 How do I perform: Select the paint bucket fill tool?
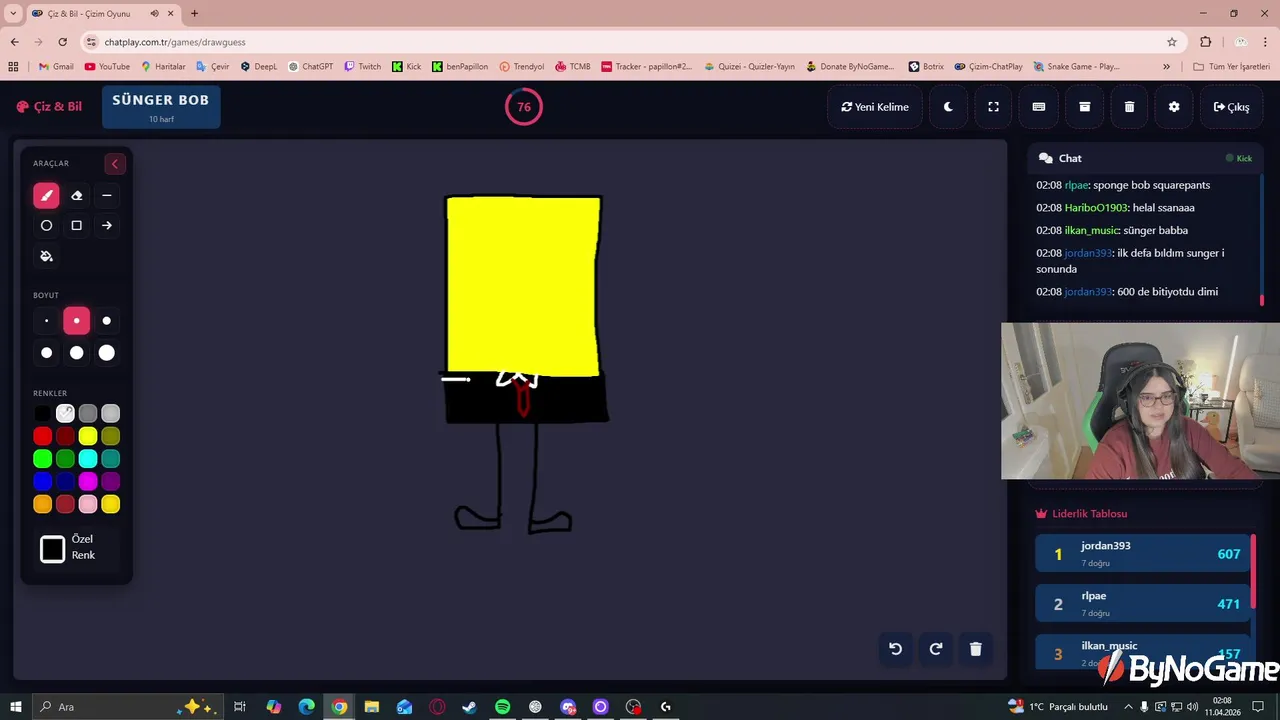(46, 256)
